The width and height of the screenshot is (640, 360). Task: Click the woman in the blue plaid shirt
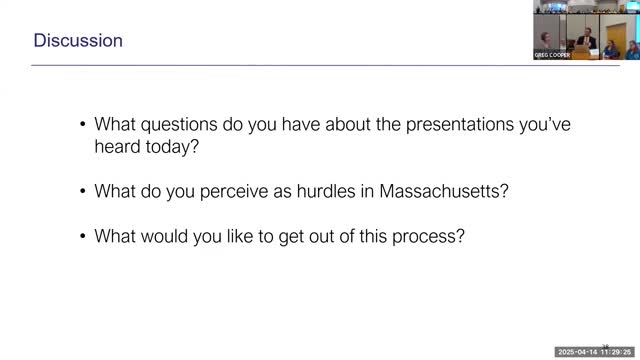611,49
